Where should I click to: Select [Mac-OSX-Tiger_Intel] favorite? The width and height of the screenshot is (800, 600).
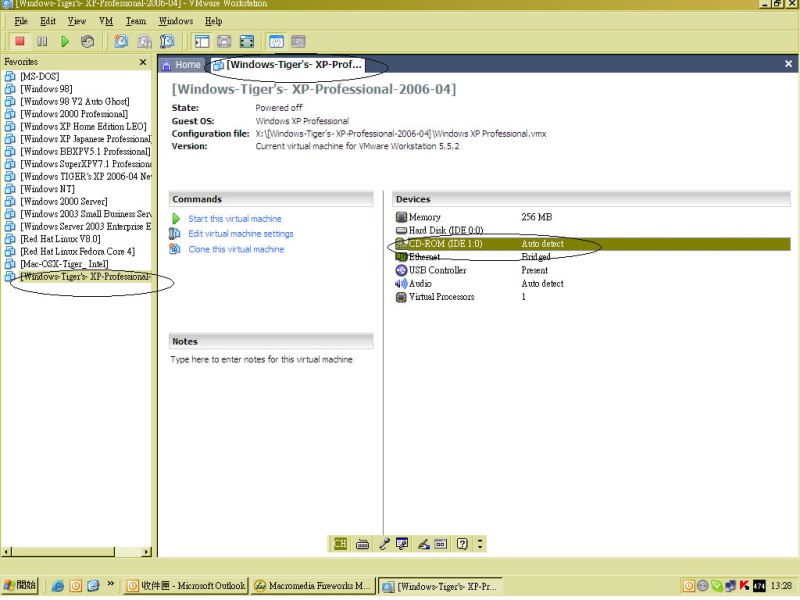(64, 264)
